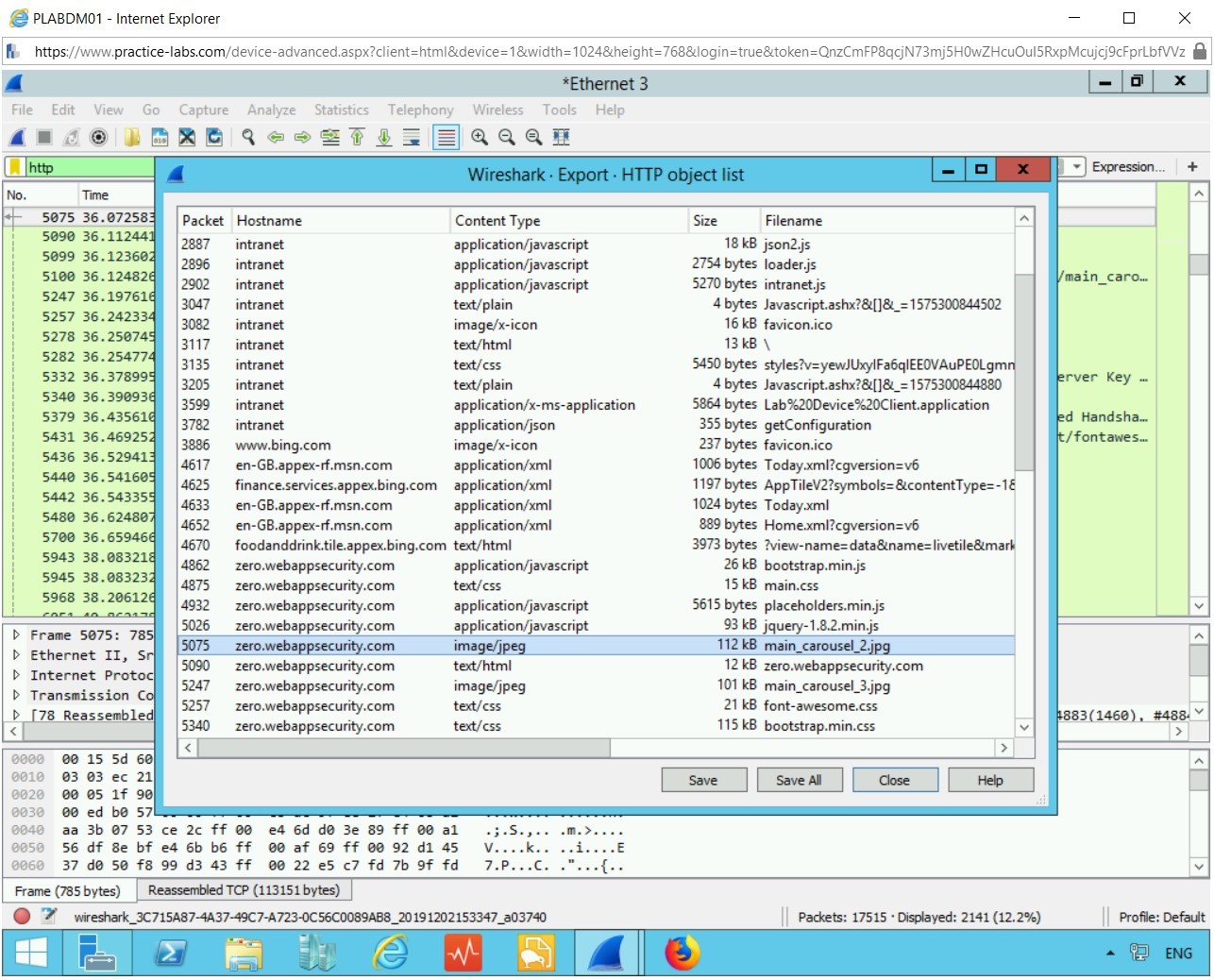Expand the Ethernet II tree node
The width and height of the screenshot is (1214, 980).
coord(16,655)
